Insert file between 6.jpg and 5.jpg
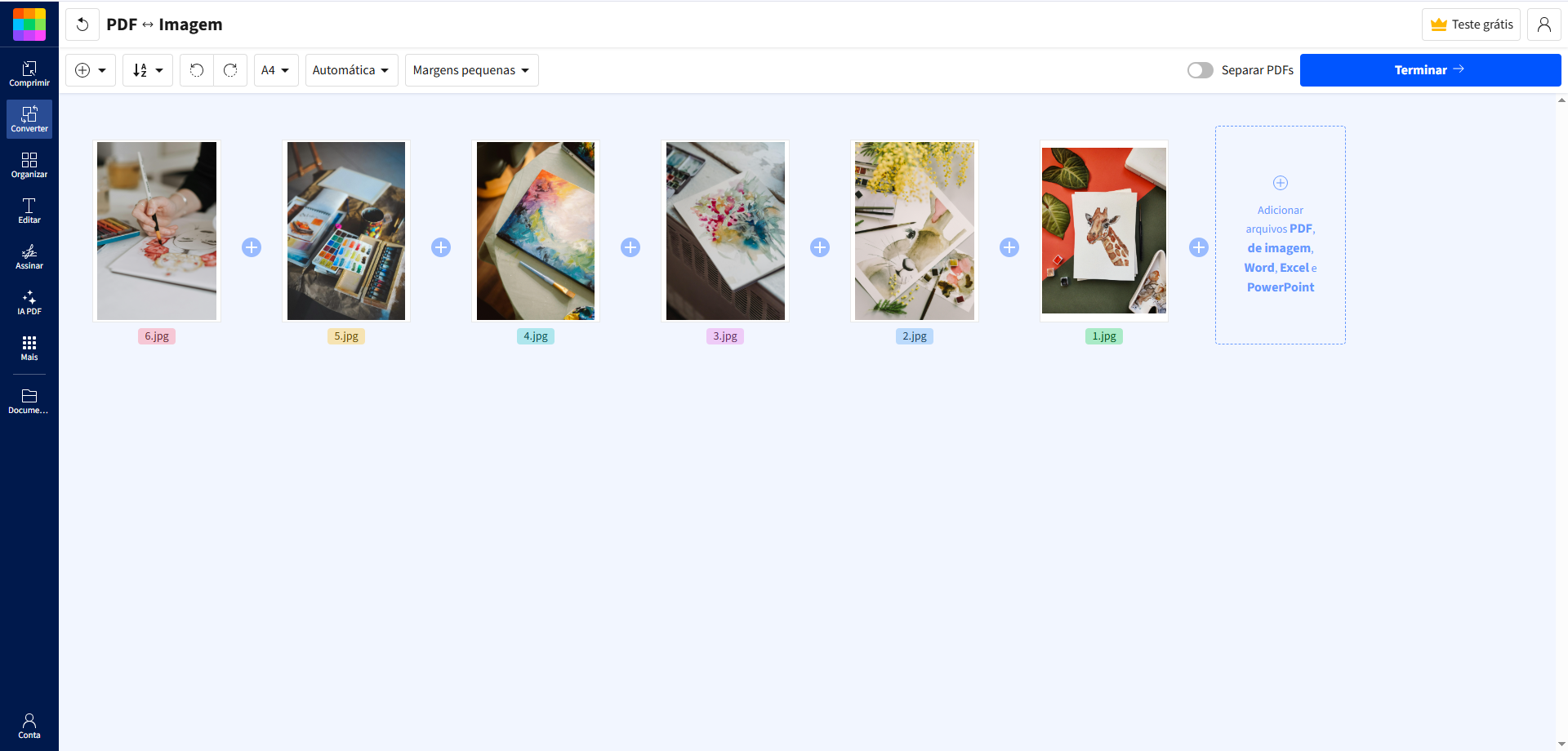This screenshot has height=751, width=1568. click(252, 247)
